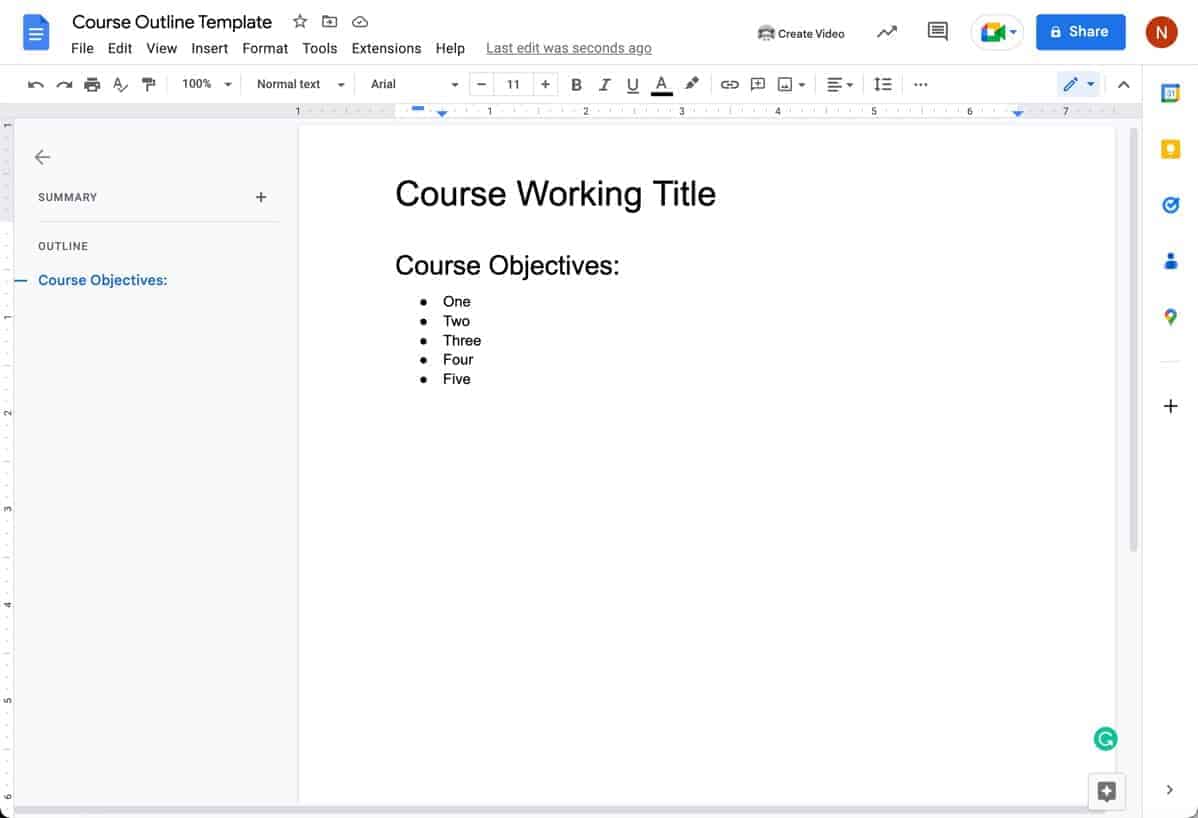This screenshot has width=1198, height=818.
Task: Click the vertical document scrollbar
Action: 1133,340
